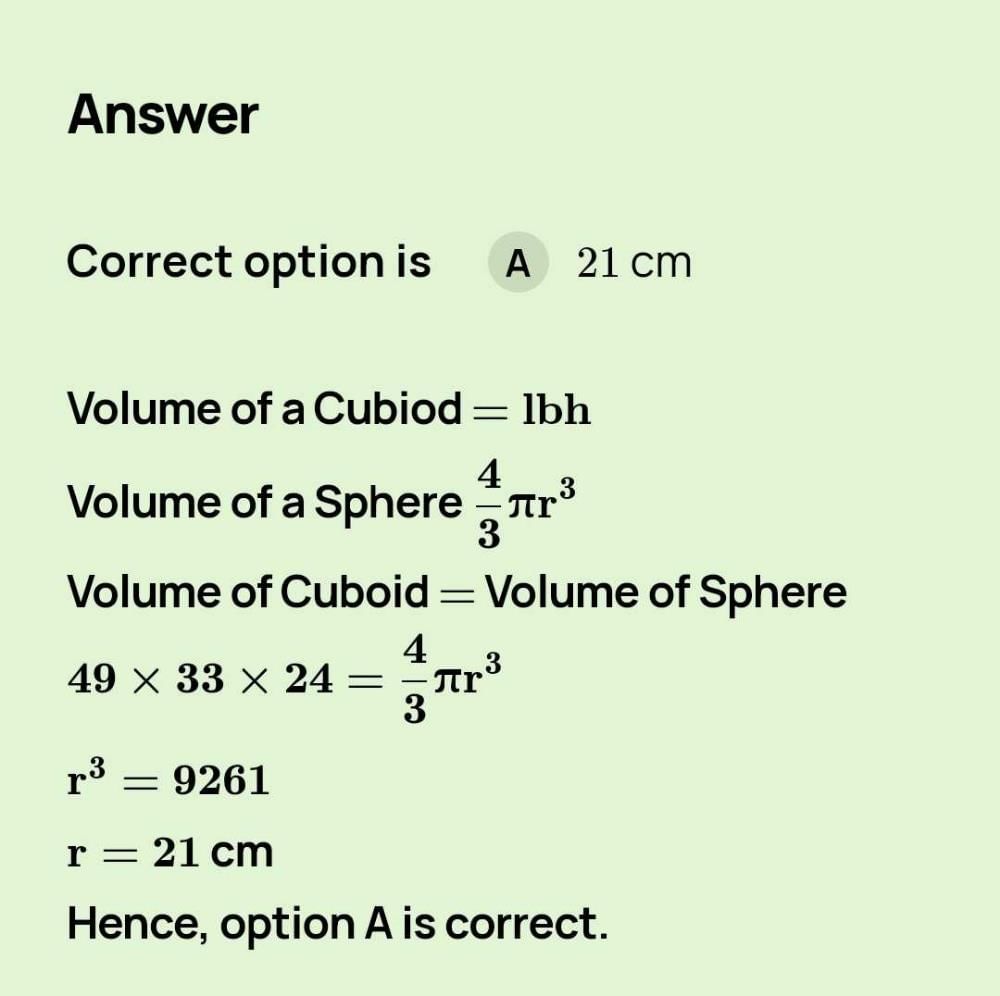Click the fraction beside "Volume of a Sphere"

tap(489, 503)
